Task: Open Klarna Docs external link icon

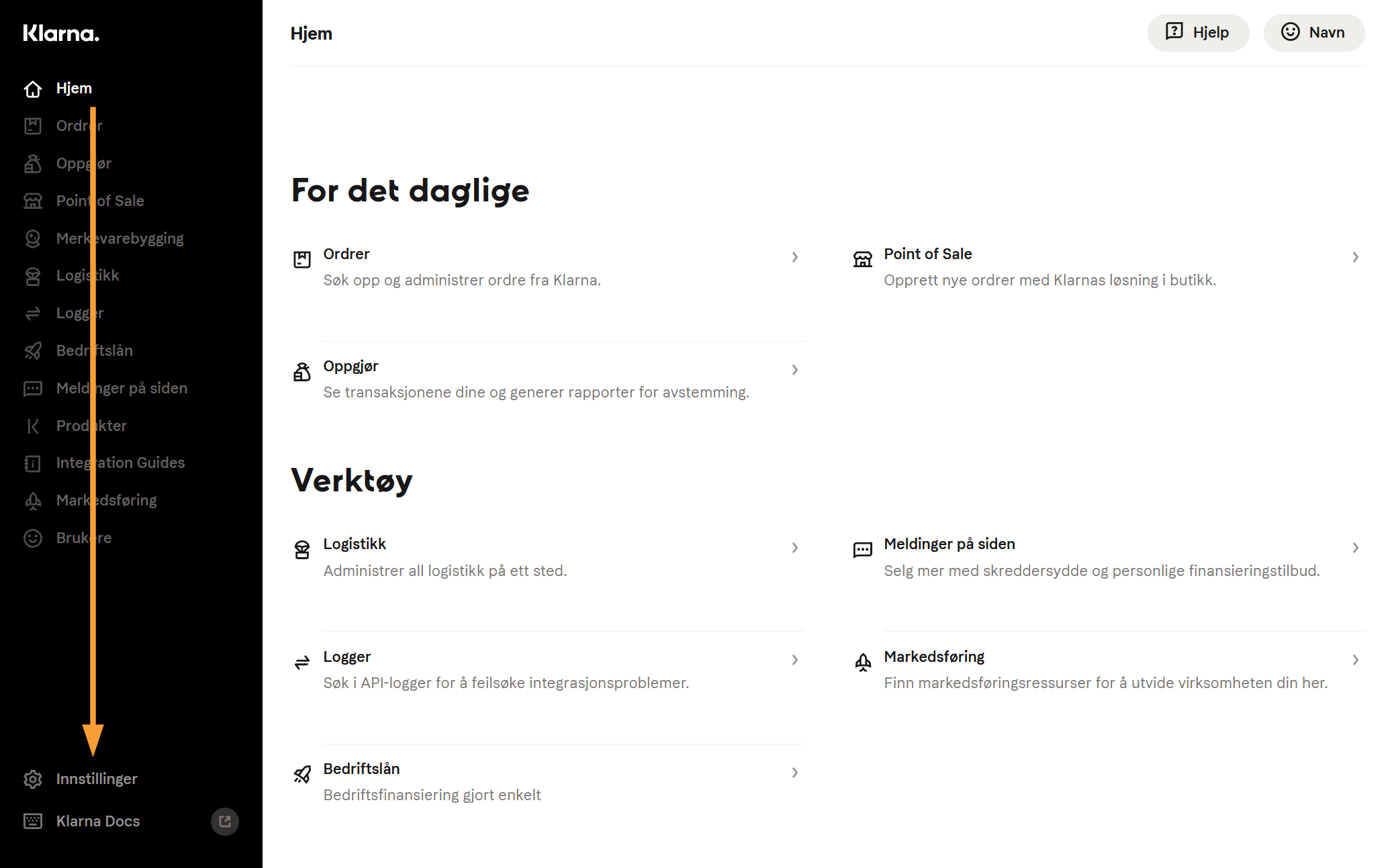Action: coord(225,821)
